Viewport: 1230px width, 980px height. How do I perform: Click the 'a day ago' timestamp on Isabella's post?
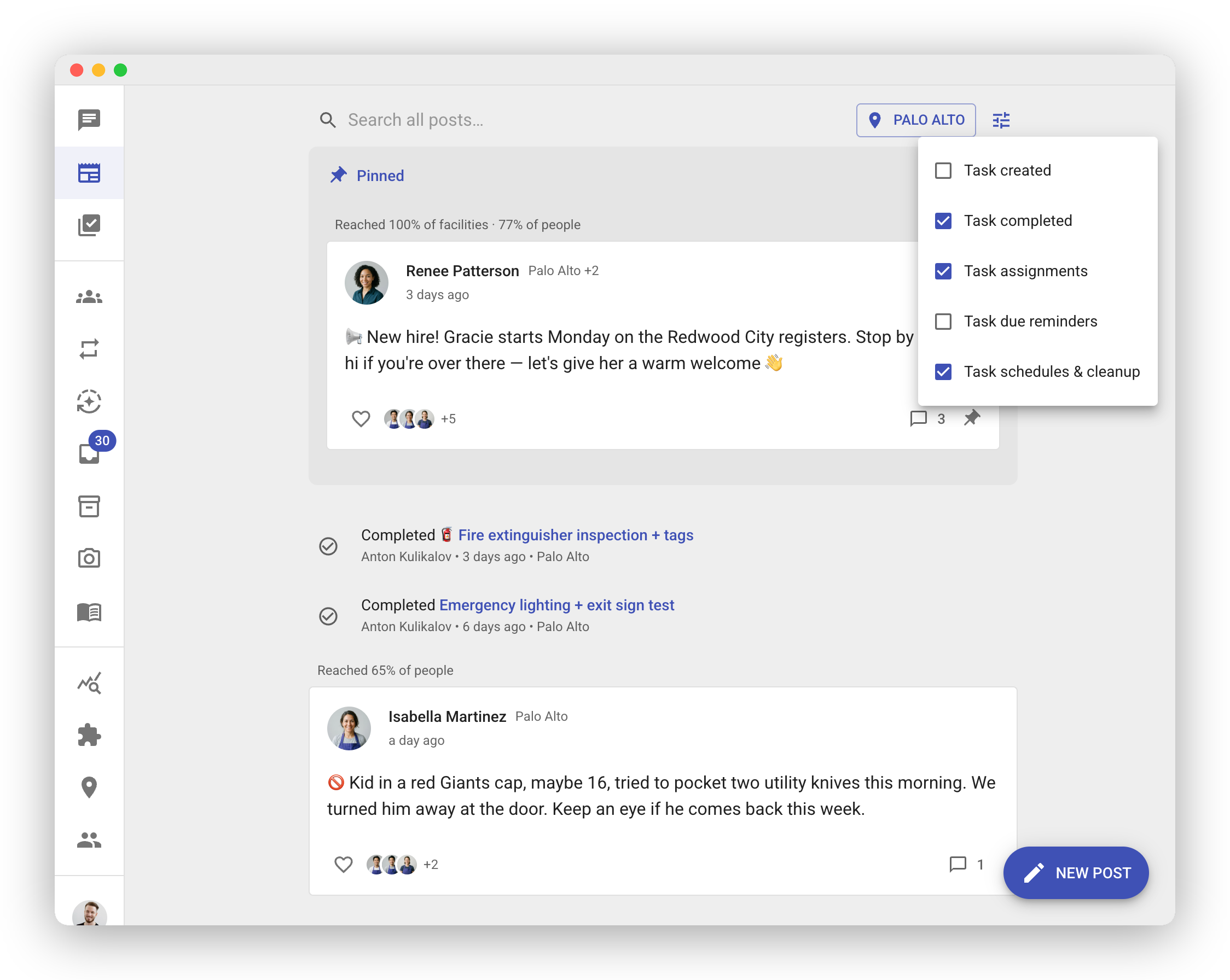pos(416,740)
